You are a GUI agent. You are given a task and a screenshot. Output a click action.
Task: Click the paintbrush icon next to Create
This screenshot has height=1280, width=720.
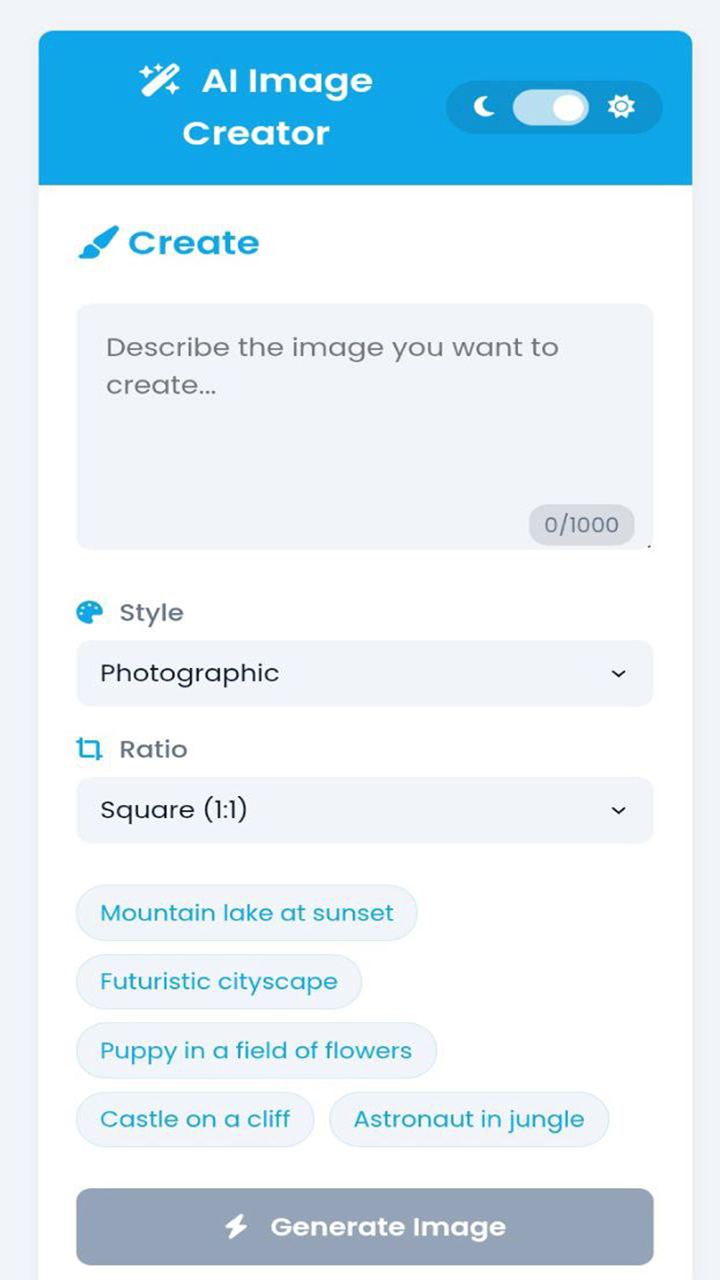[101, 241]
